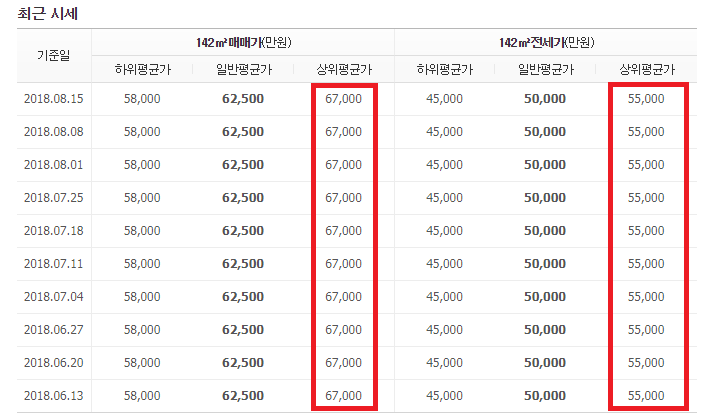709x415 pixels.
Task: Click 45,000 in the 2018.07.04 row
Action: (x=444, y=297)
